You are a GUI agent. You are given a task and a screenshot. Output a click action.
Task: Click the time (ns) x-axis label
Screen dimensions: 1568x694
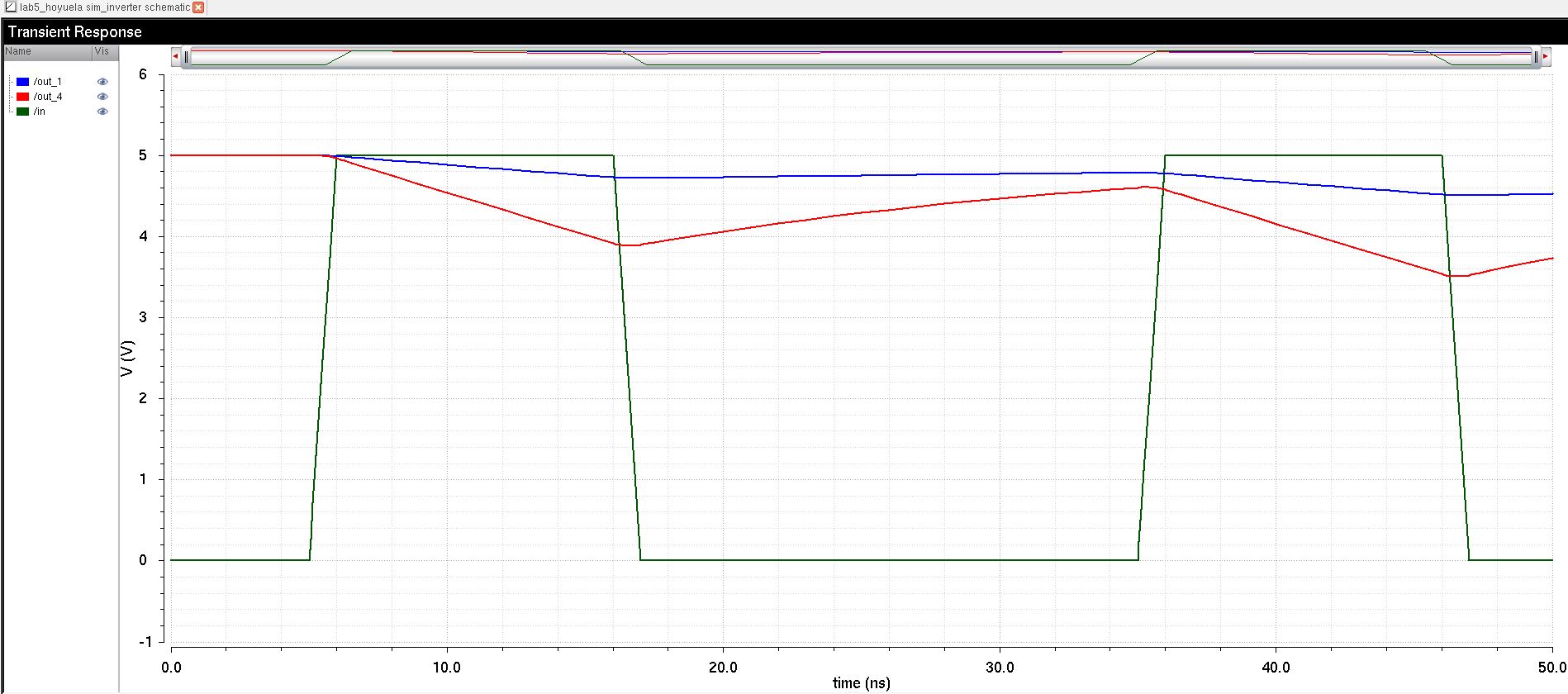pyautogui.click(x=861, y=683)
